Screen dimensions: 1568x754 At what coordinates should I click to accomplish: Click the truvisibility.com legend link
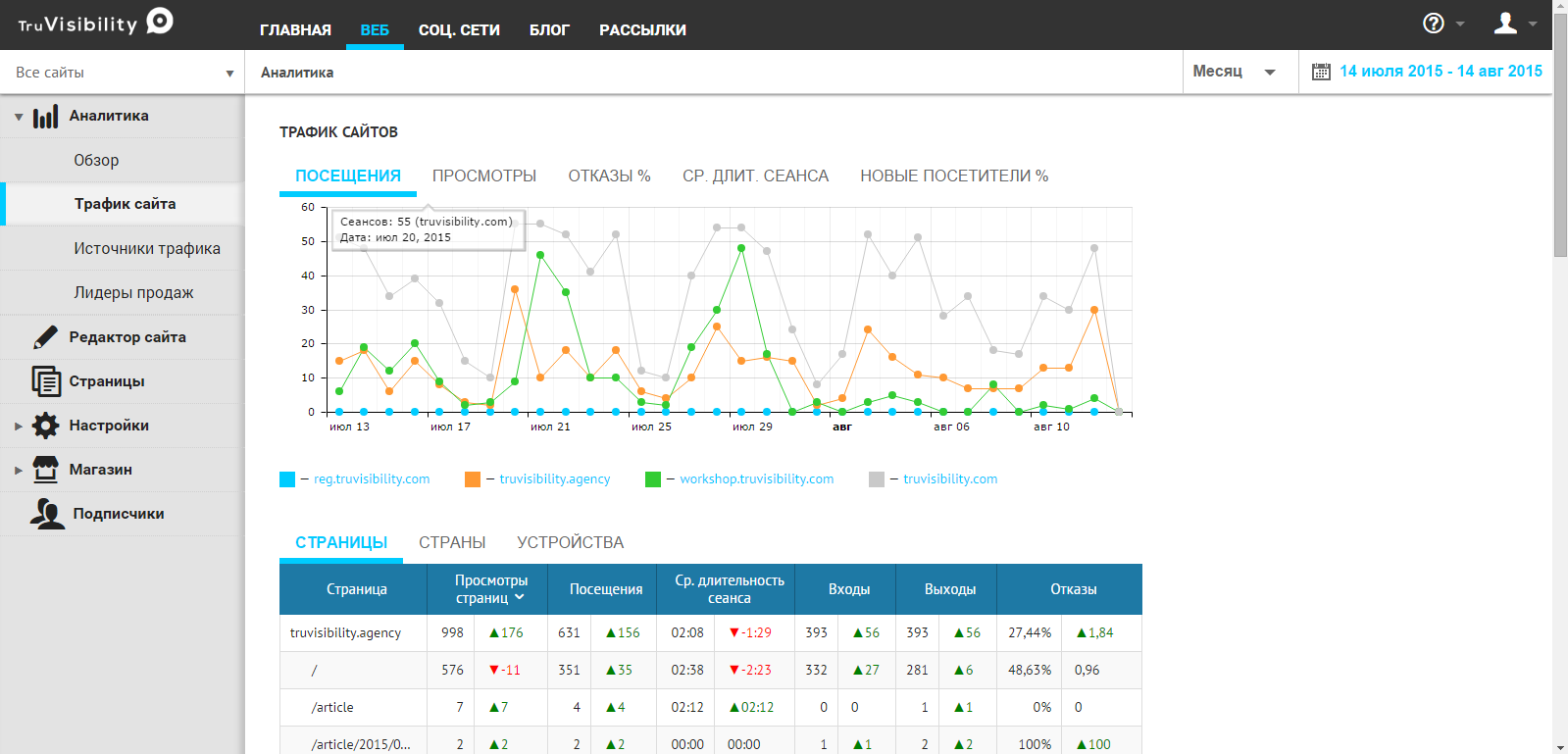tap(950, 479)
